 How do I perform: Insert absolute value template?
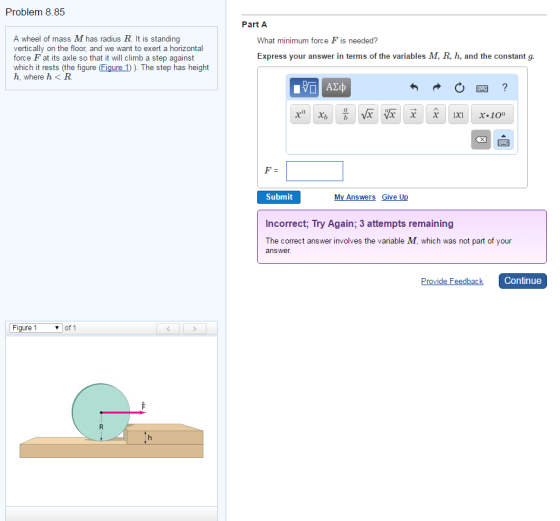(x=458, y=114)
